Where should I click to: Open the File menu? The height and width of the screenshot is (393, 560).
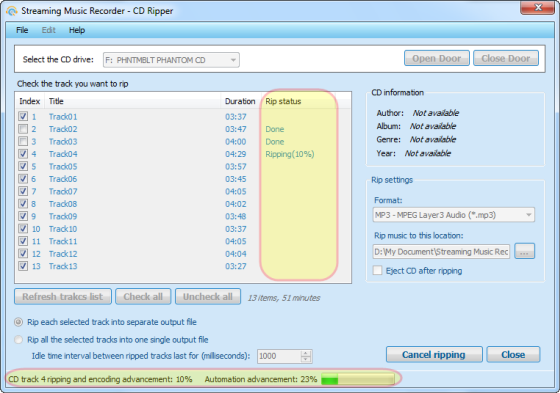[22, 30]
